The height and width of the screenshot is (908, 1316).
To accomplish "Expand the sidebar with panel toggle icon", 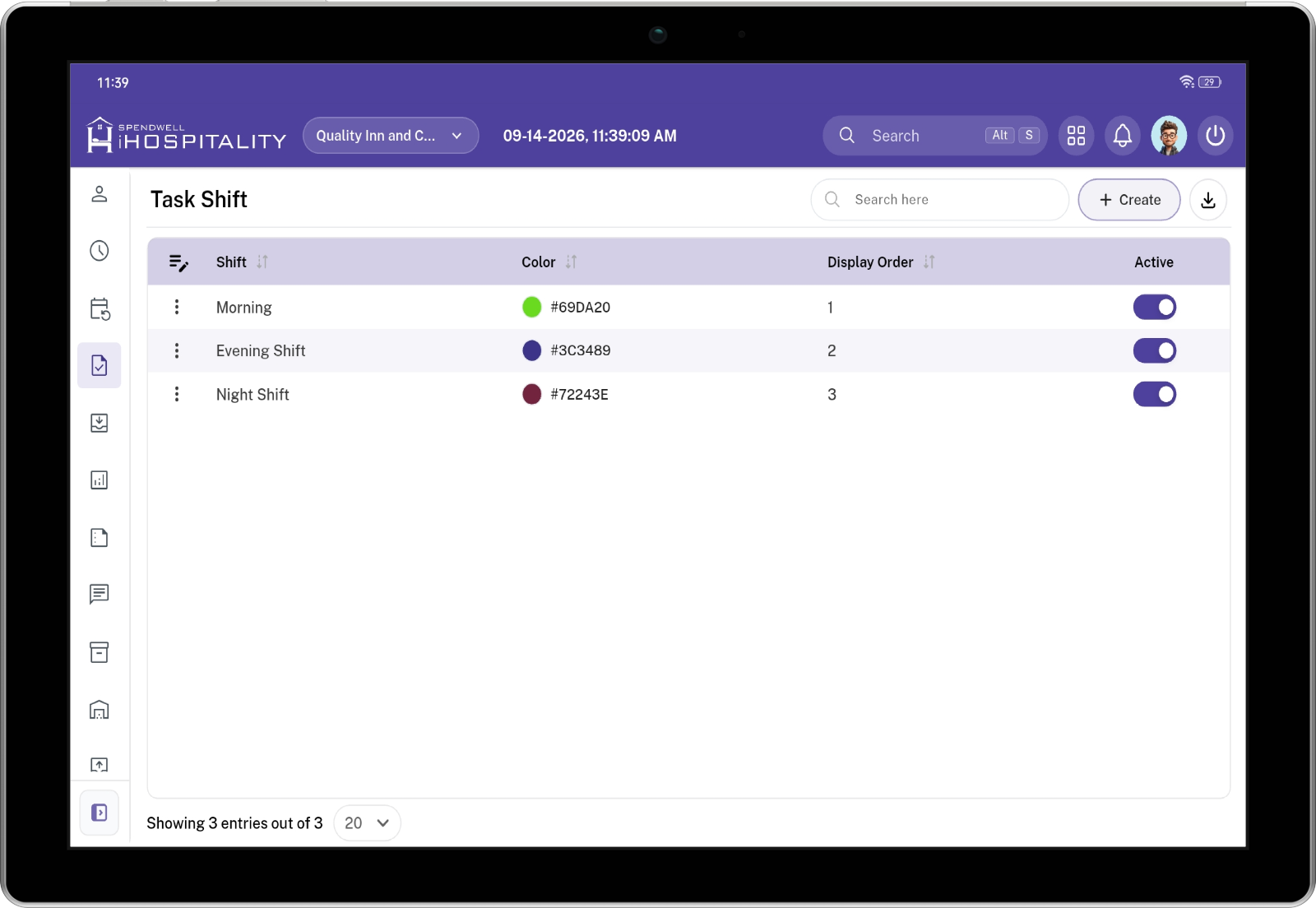I will click(100, 813).
